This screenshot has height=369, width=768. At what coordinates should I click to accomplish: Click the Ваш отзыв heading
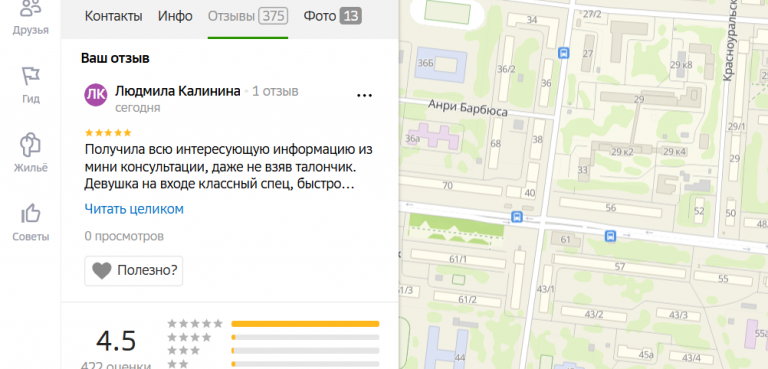(115, 58)
